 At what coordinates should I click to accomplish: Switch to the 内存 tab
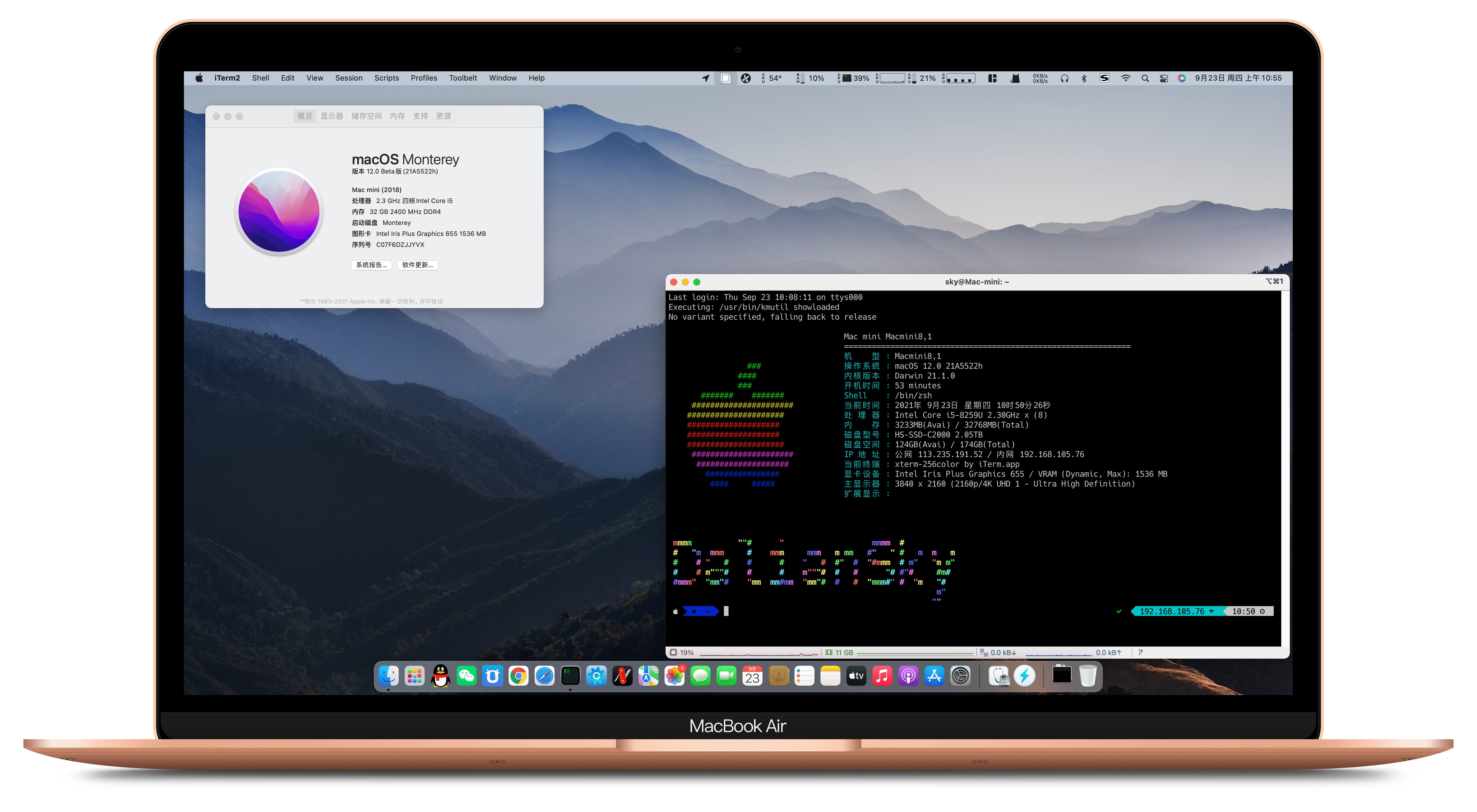tap(397, 116)
